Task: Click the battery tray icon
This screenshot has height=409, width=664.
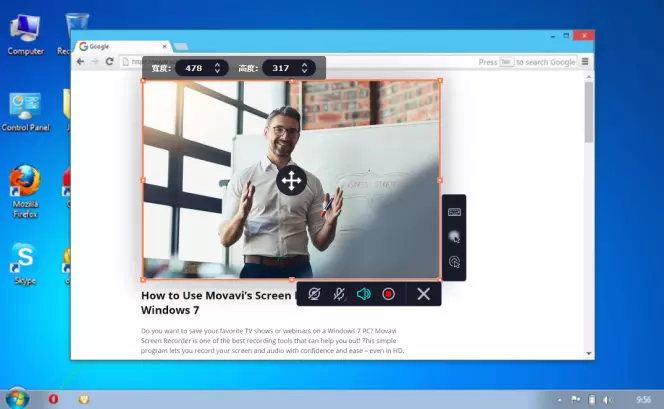Action: coord(592,399)
